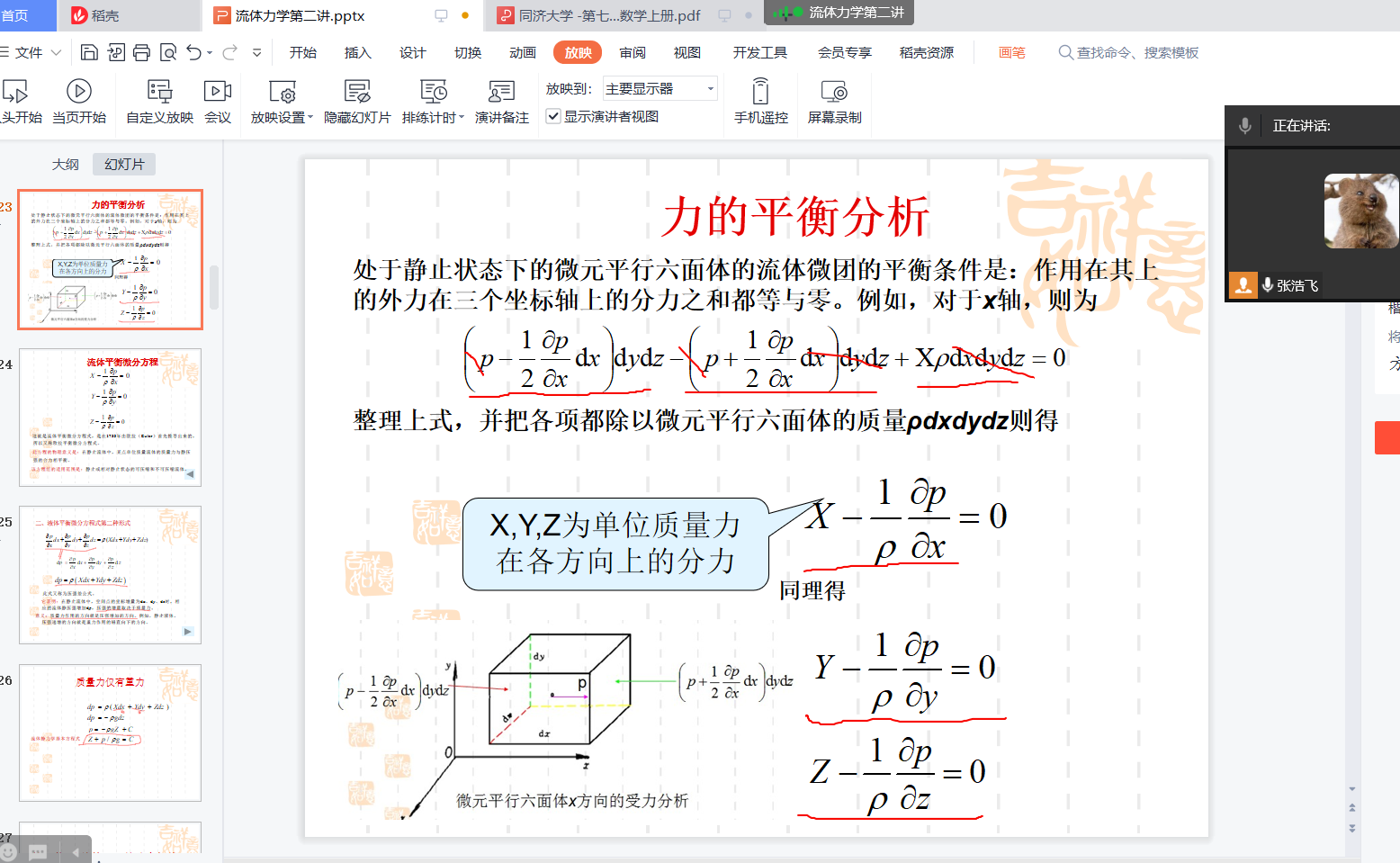Select slide 24 thumbnail 流体平衡微分方程
Viewport: 1400px width, 863px height.
tap(110, 418)
